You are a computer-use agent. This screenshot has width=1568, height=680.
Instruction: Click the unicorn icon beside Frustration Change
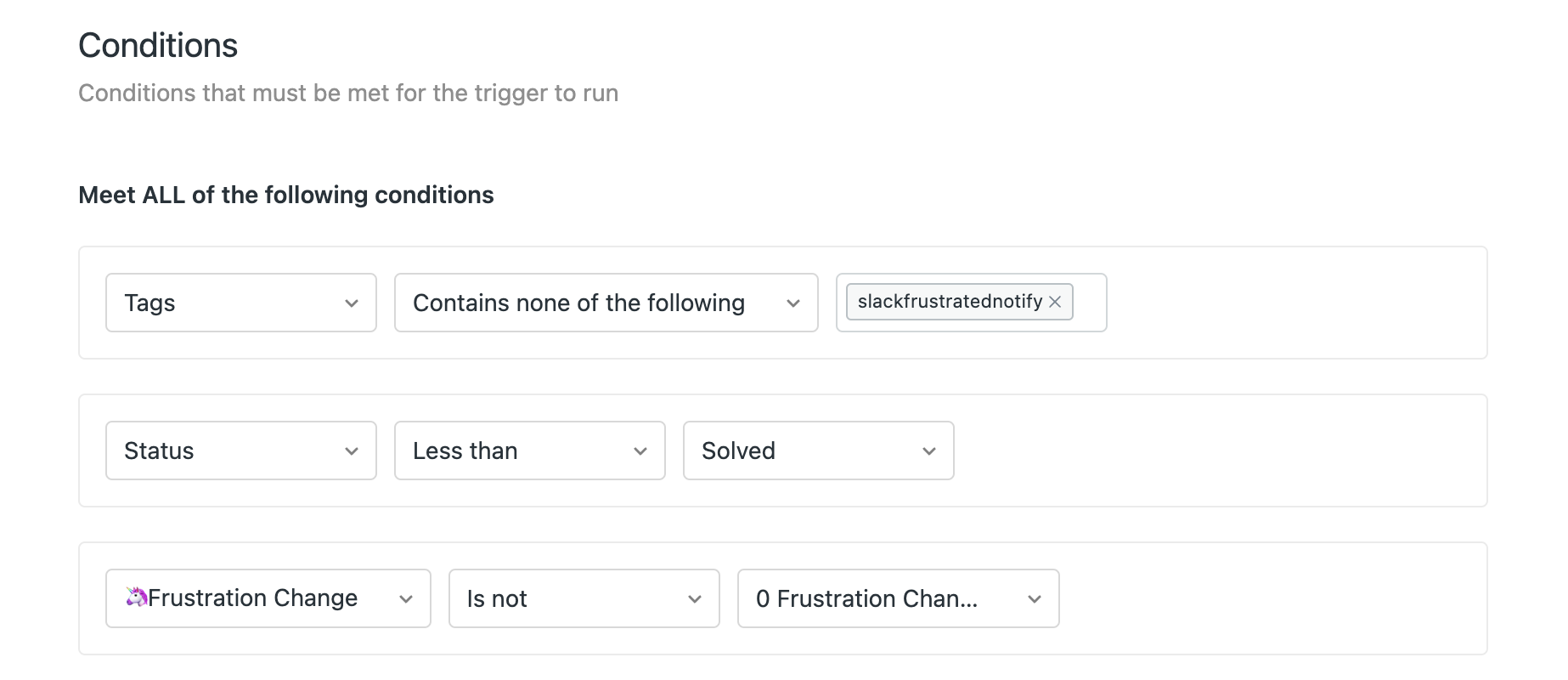click(x=136, y=598)
